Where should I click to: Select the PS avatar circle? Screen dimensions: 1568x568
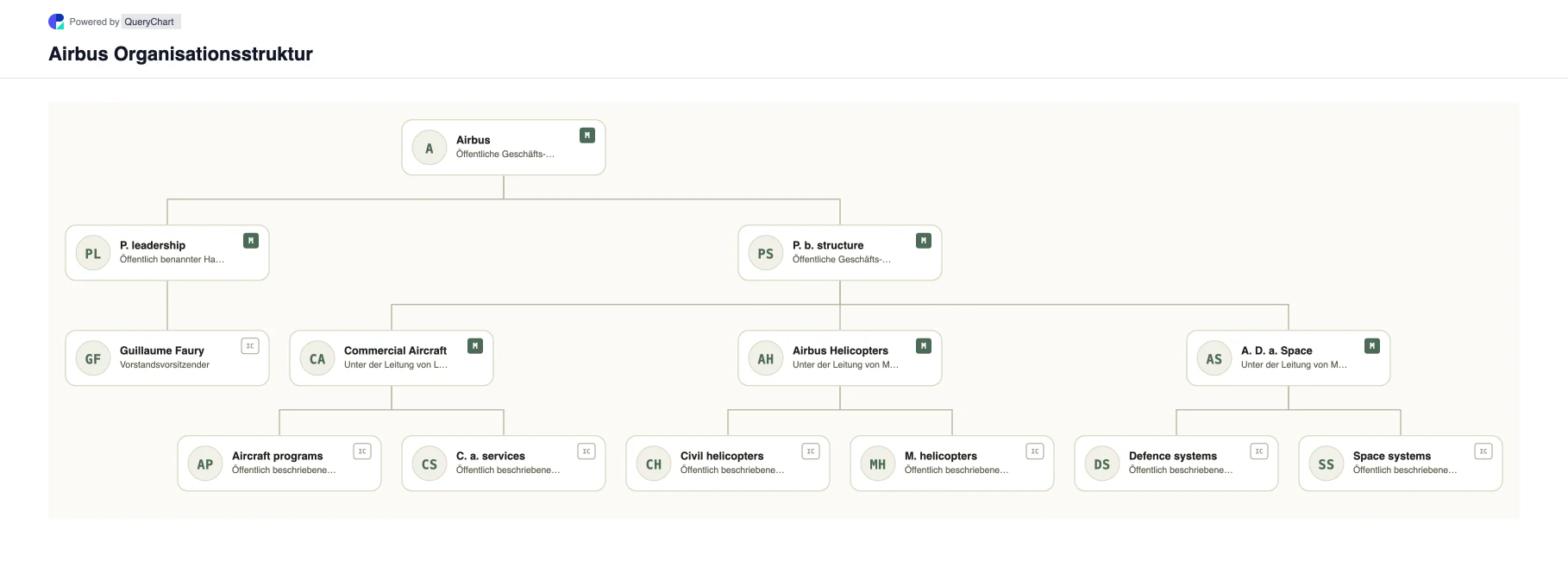pos(766,254)
